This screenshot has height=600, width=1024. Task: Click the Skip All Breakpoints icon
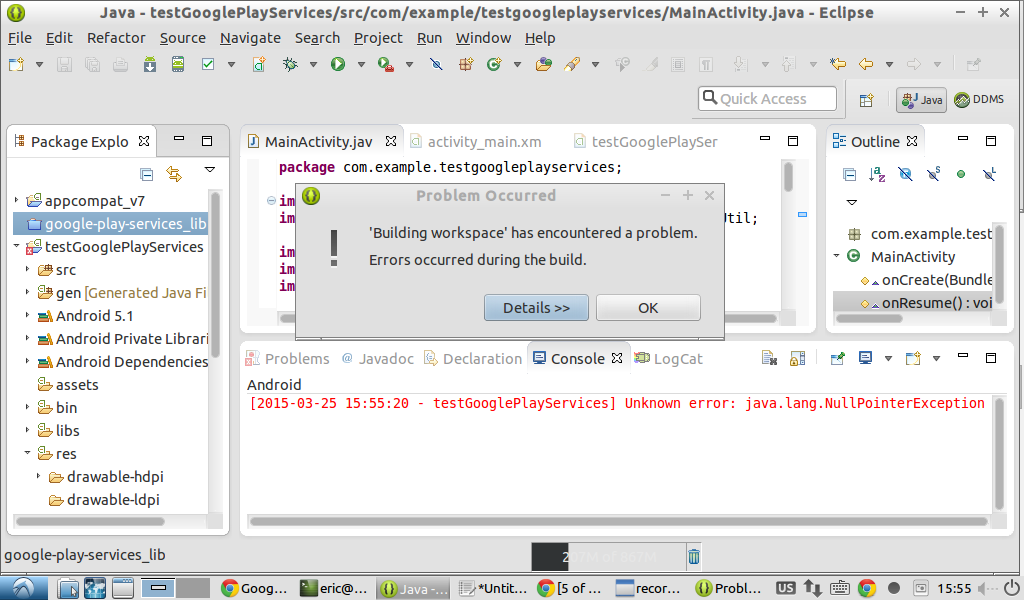pyautogui.click(x=436, y=64)
